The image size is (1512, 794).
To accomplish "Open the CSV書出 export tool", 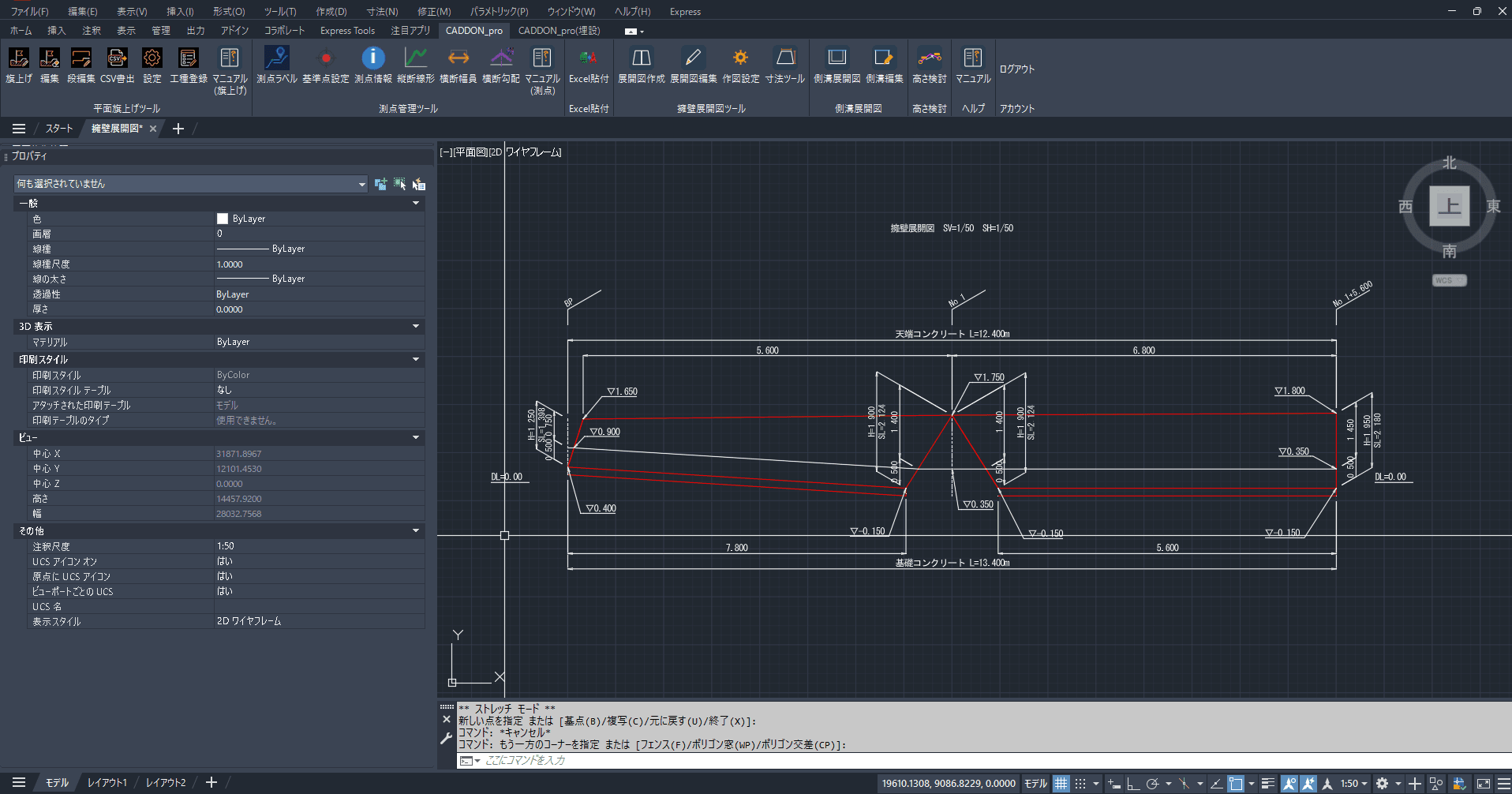I will pyautogui.click(x=117, y=59).
